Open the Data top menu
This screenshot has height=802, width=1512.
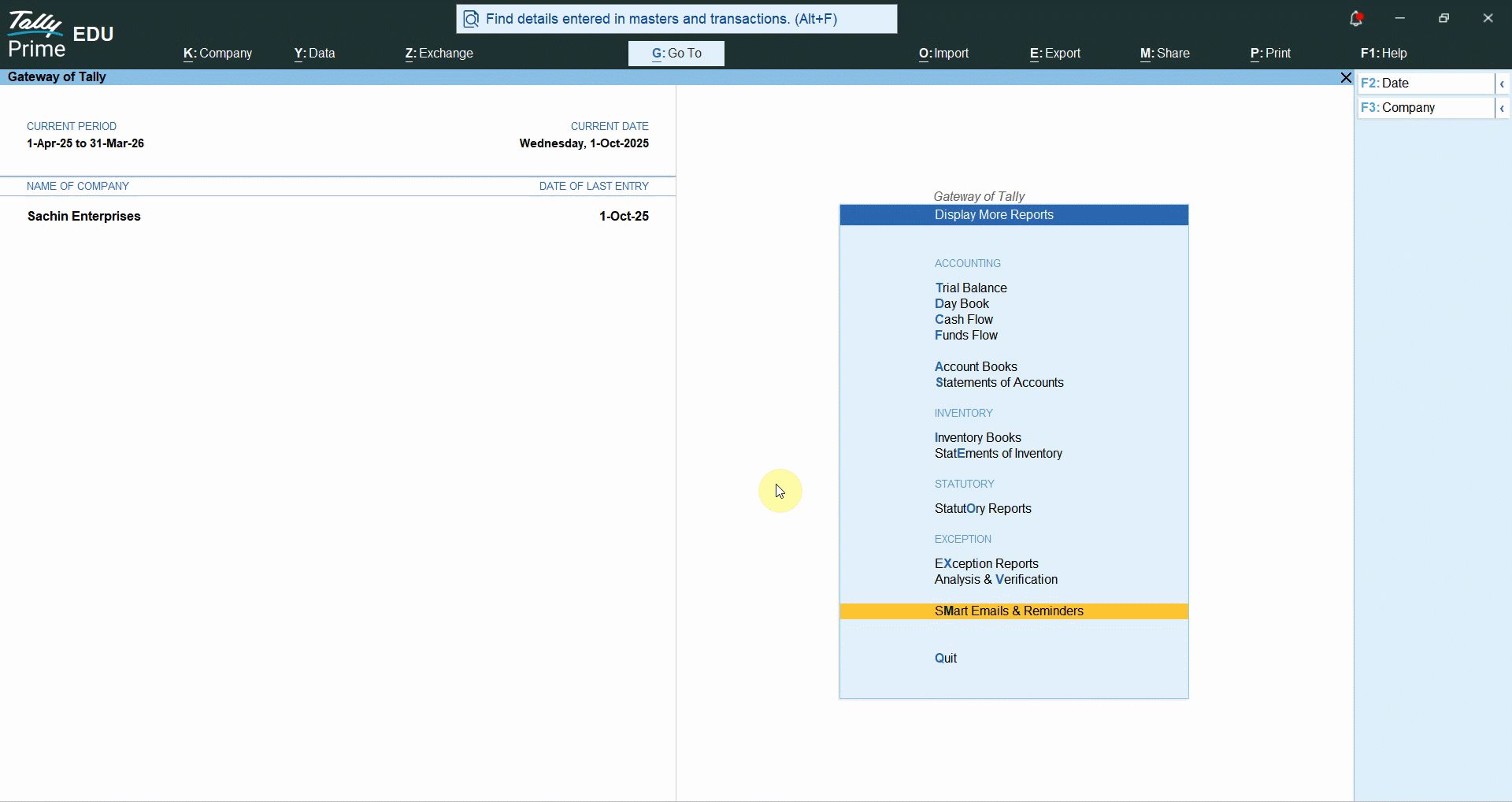315,54
